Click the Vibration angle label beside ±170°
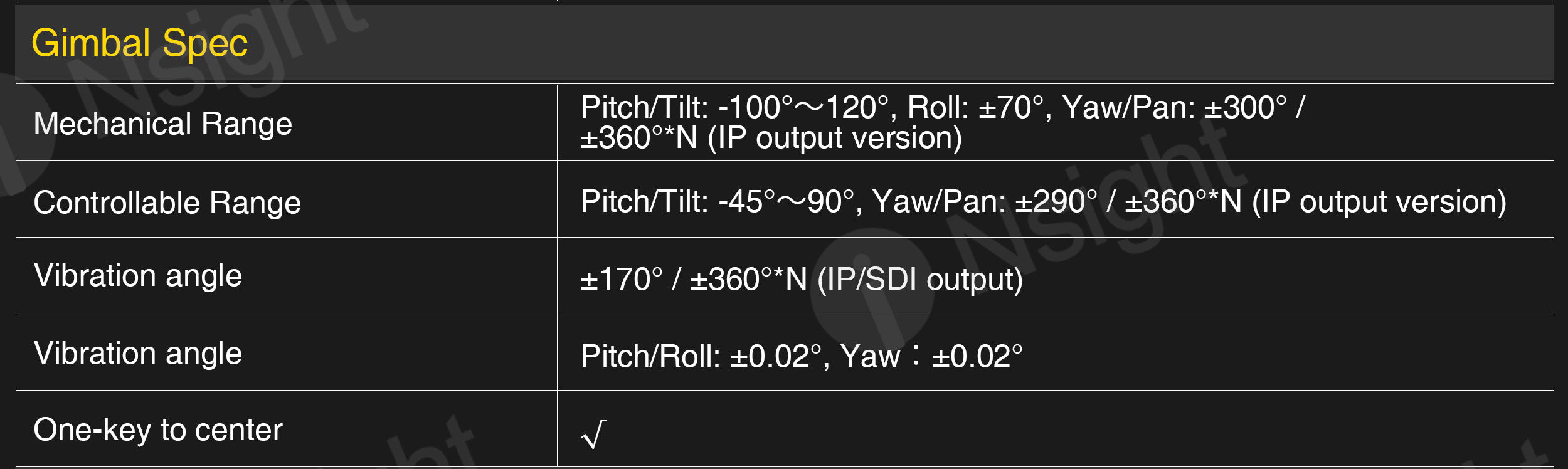 tap(138, 276)
